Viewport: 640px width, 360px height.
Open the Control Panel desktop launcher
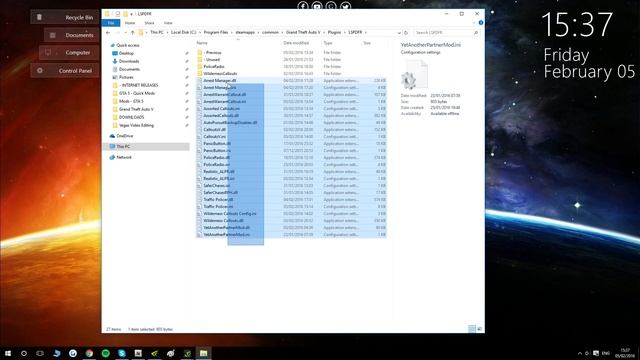click(65, 70)
